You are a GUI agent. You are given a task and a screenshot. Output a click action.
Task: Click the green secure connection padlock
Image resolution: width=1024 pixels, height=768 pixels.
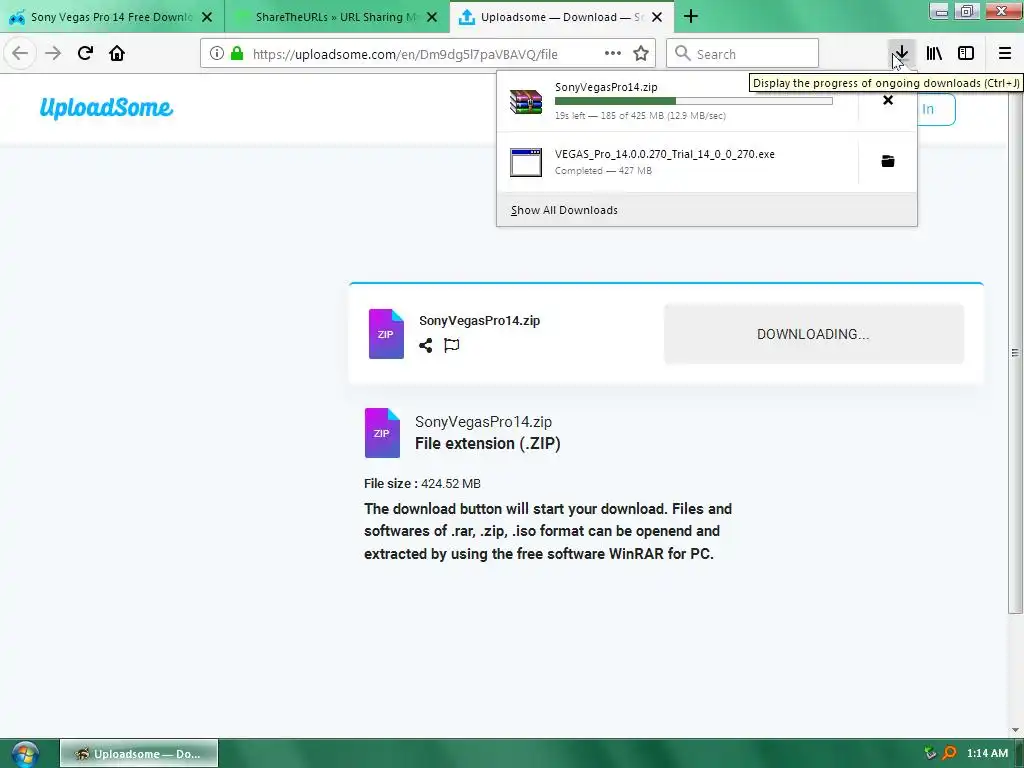[237, 54]
